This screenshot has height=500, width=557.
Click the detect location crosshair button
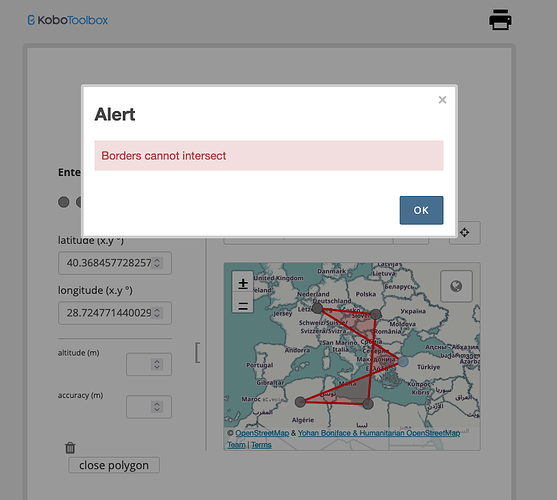tap(465, 233)
